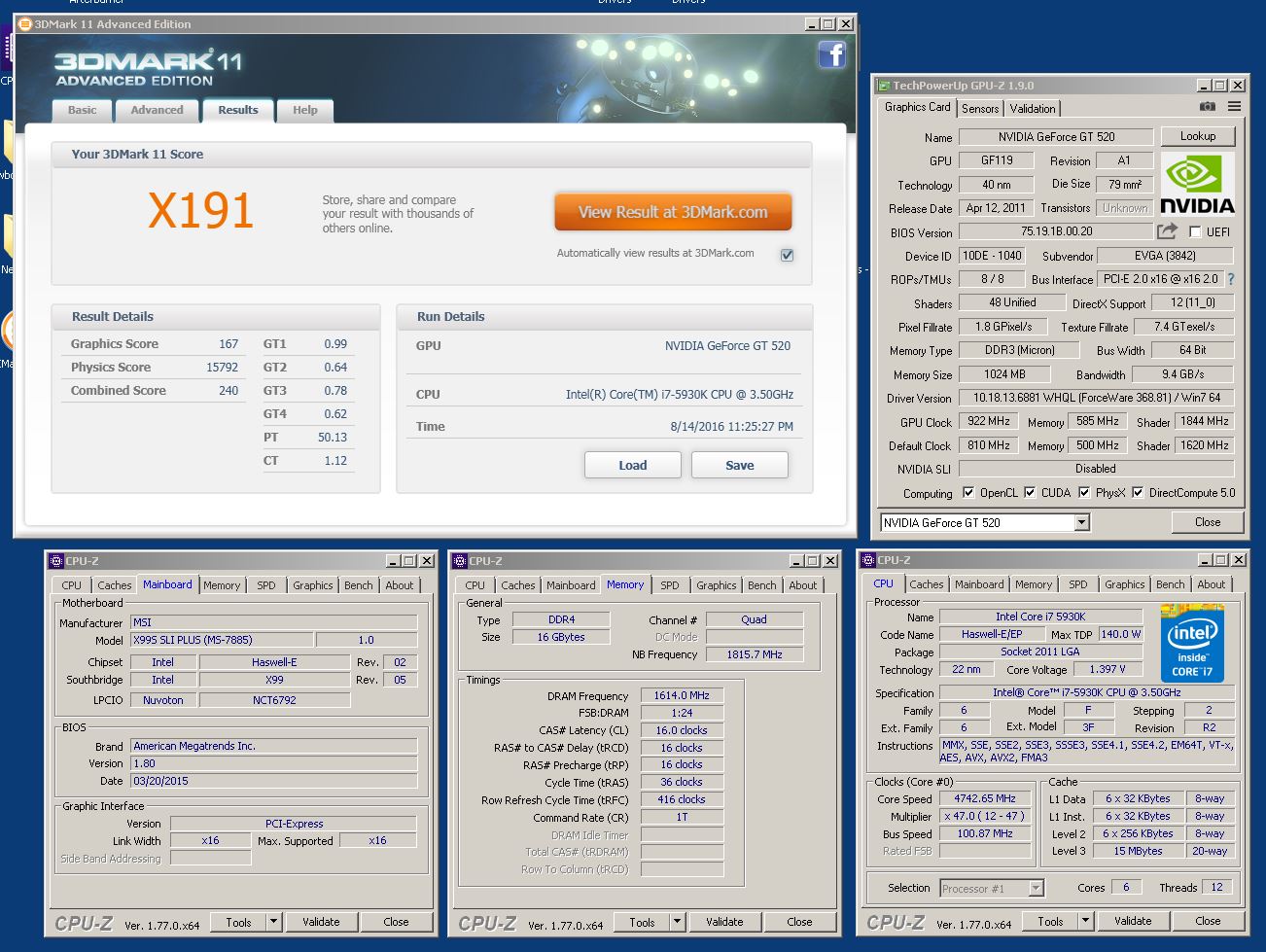Viewport: 1266px width, 952px height.
Task: Switch to the Advanced tab in 3DMark
Action: 157,110
